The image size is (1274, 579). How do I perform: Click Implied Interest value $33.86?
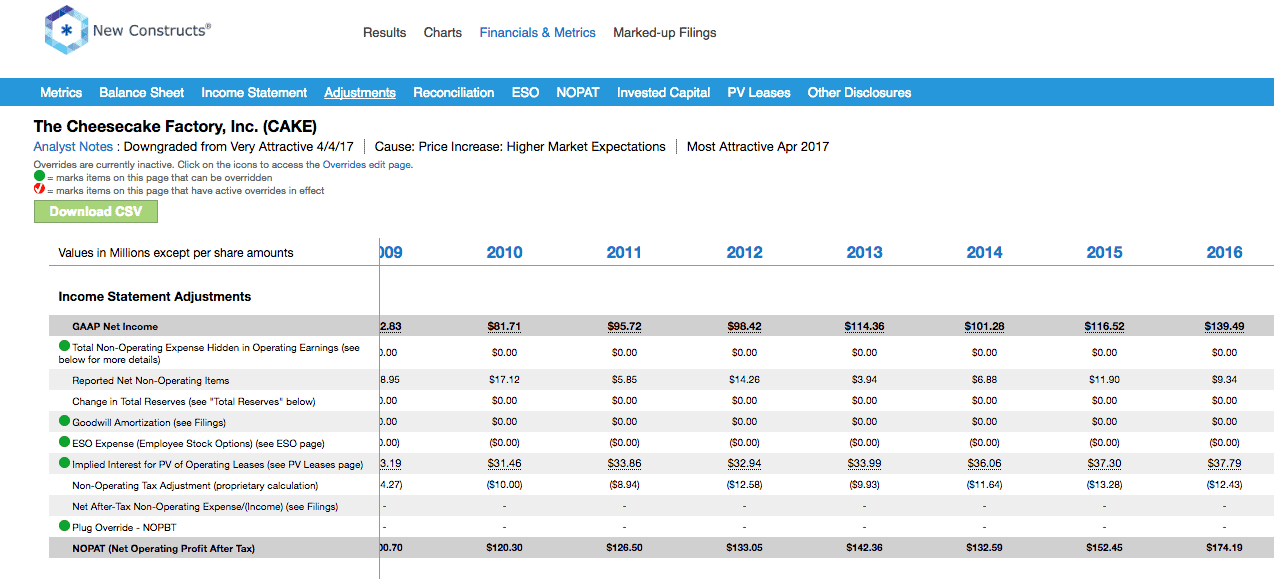[625, 464]
